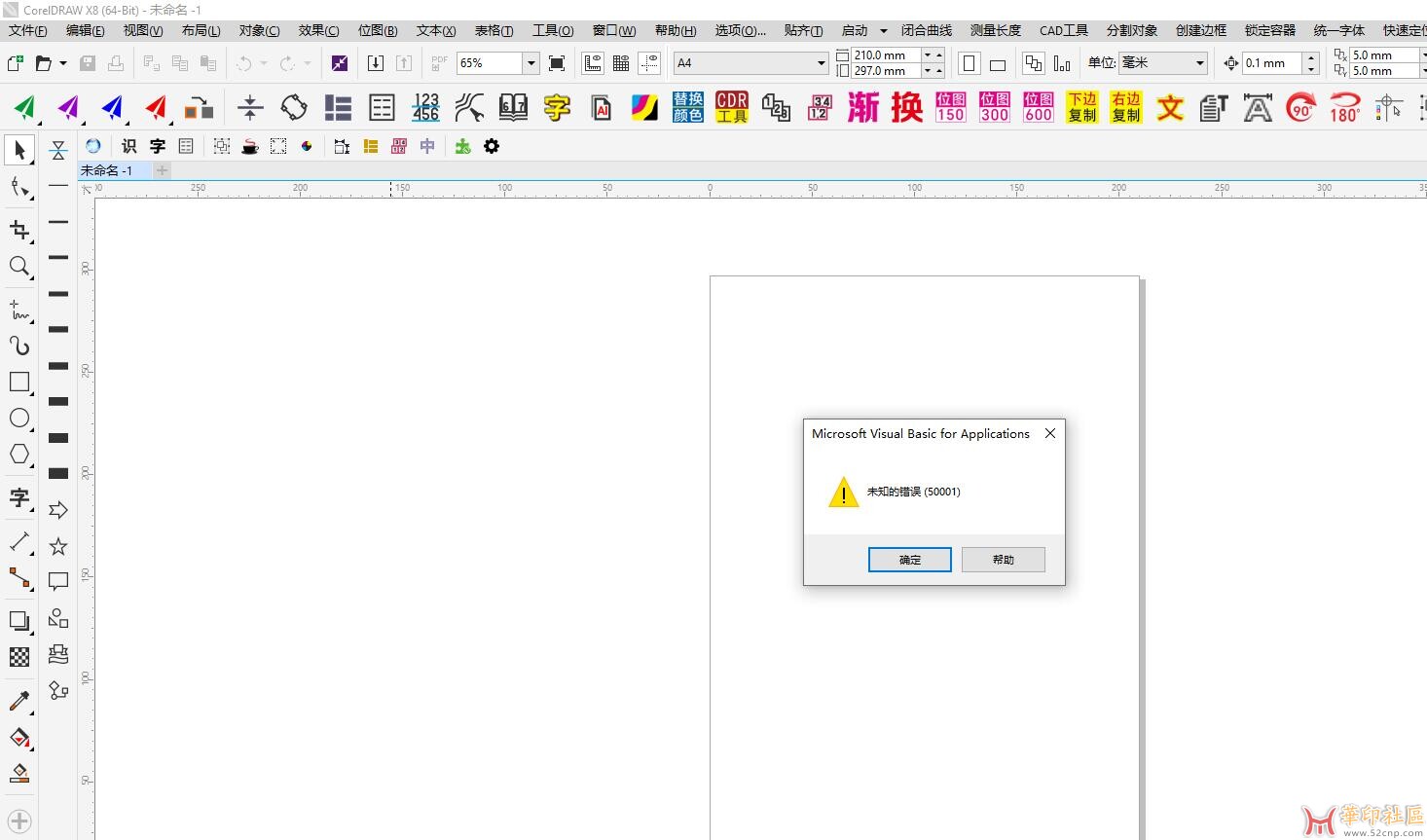Select the Shape edit tool
The width and height of the screenshot is (1427, 840).
coord(19,187)
